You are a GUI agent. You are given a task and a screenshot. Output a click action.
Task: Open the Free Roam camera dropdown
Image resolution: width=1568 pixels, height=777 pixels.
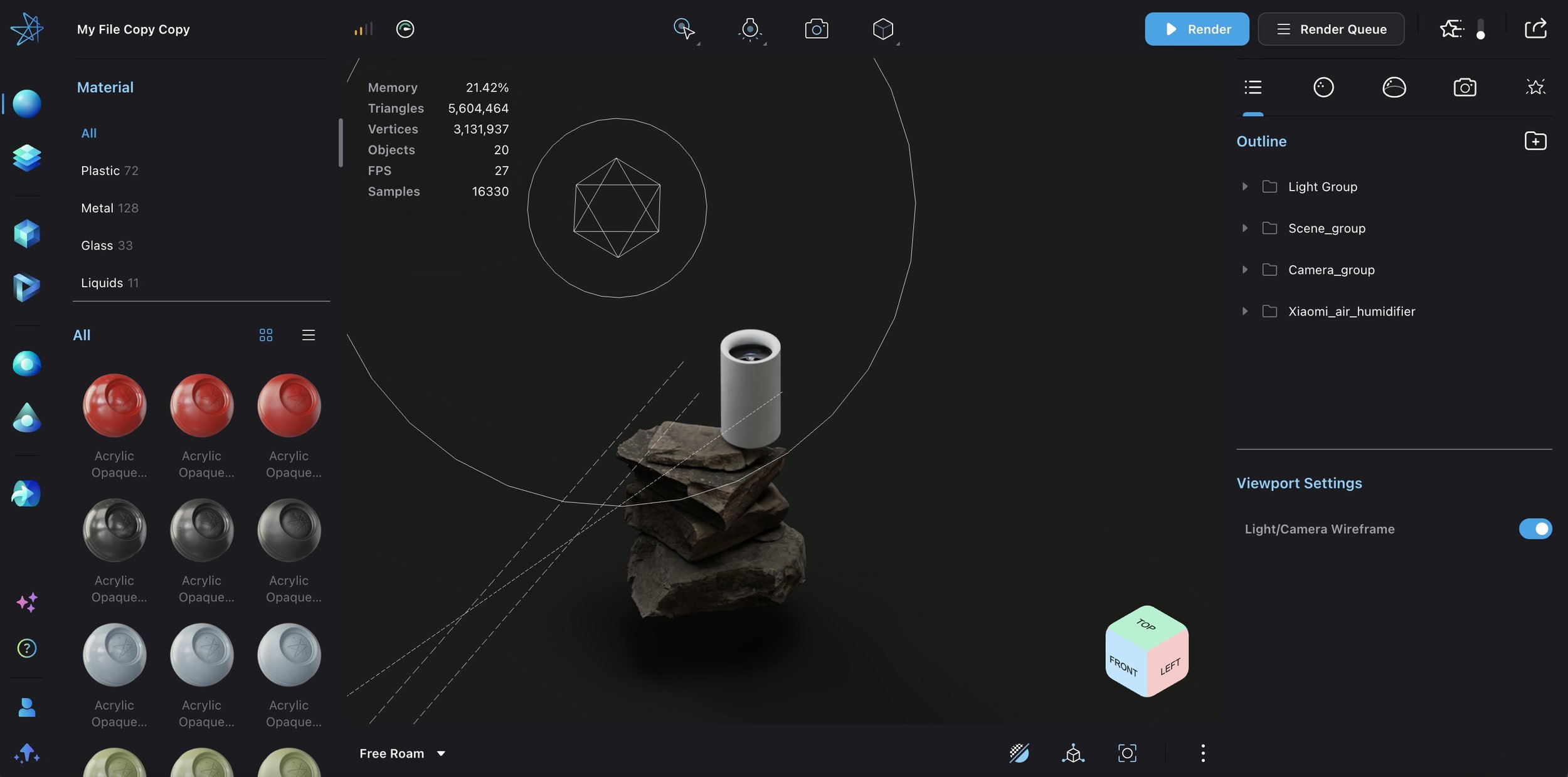point(402,753)
